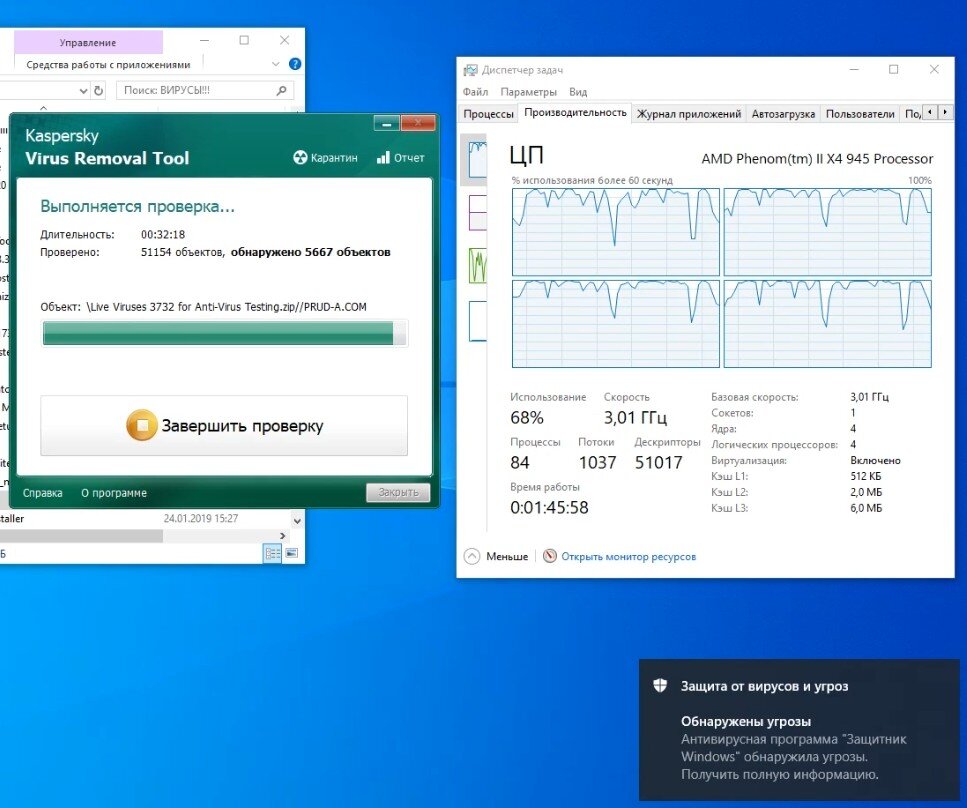Select the CPU graph thumbnail in Task Manager sidebar
Image resolution: width=967 pixels, height=808 pixels.
[x=477, y=157]
